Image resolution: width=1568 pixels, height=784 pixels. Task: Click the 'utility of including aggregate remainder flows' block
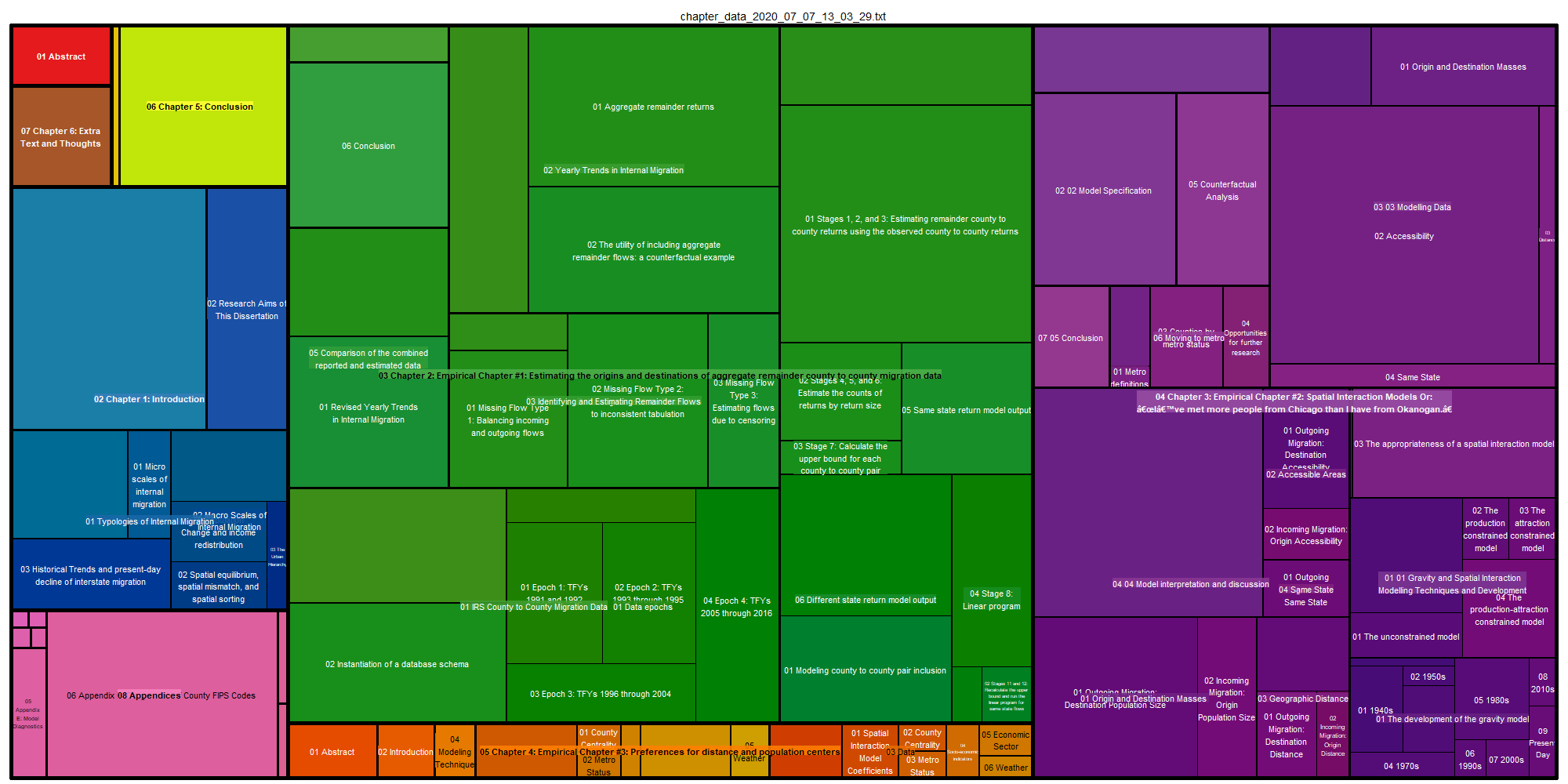653,251
